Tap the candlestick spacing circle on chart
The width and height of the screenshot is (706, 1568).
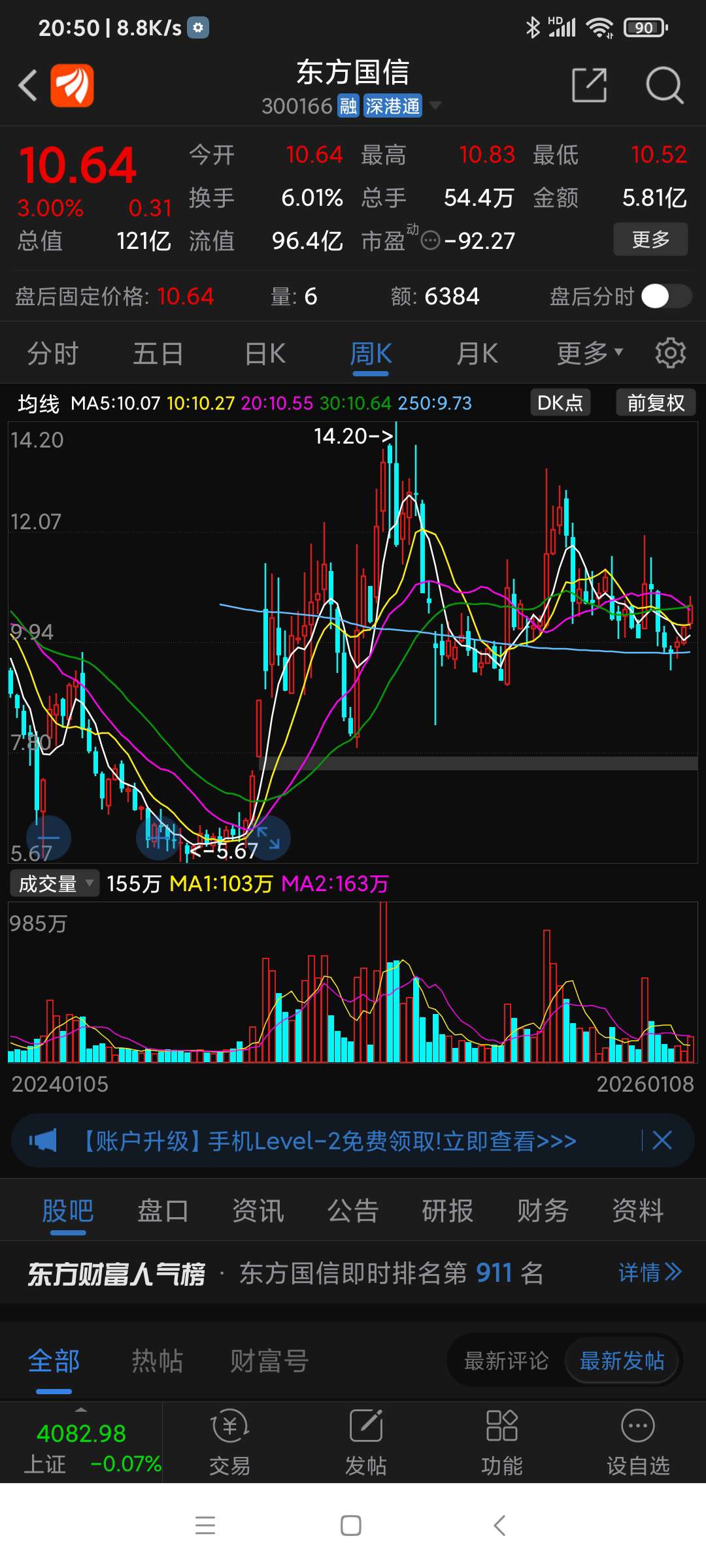point(158,838)
